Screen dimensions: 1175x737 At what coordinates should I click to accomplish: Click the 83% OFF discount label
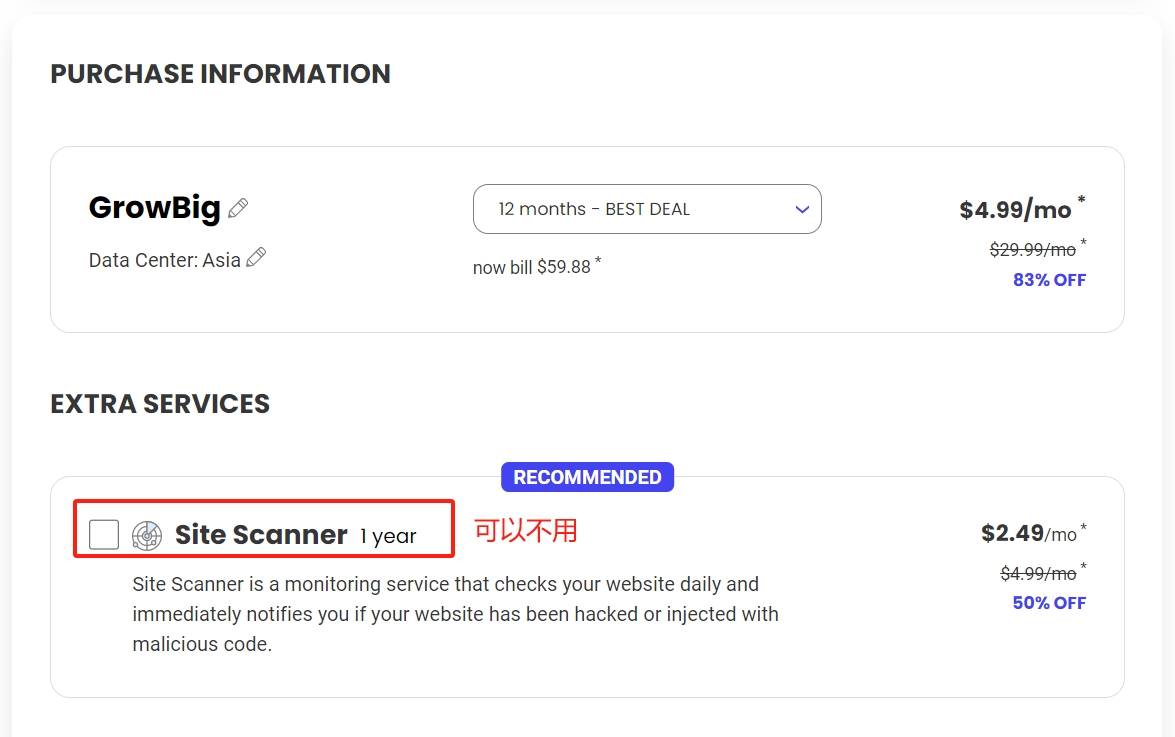point(1049,280)
